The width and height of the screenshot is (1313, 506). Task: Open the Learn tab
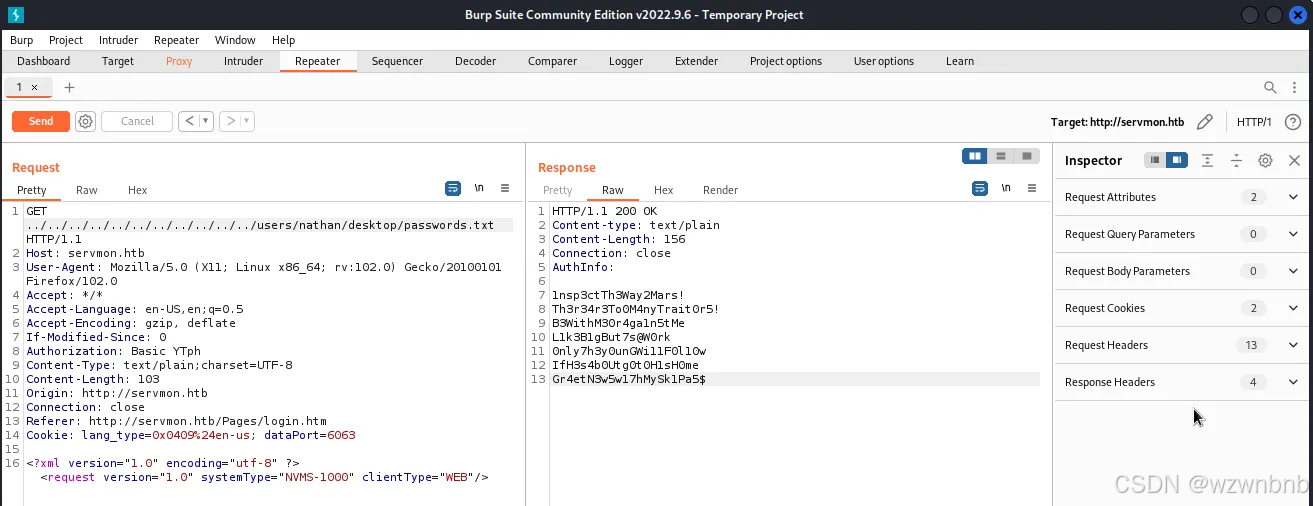(x=960, y=61)
